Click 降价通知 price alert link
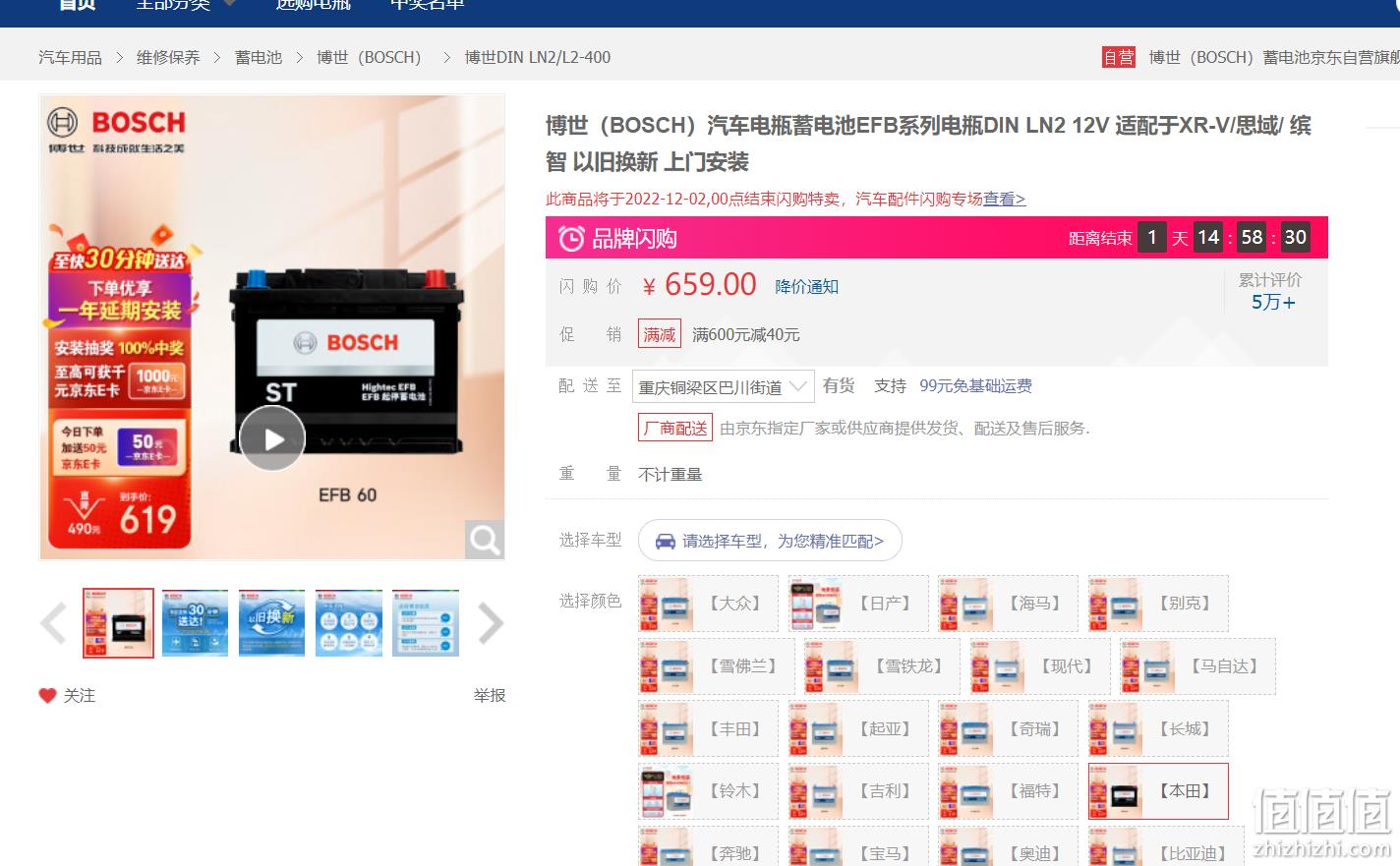 click(806, 286)
